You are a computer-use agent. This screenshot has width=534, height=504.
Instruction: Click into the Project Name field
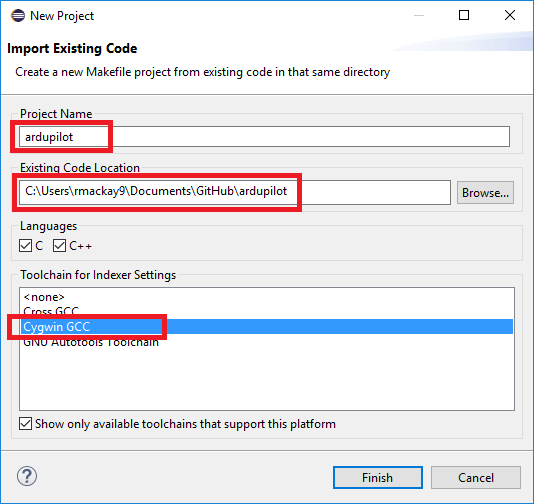264,137
